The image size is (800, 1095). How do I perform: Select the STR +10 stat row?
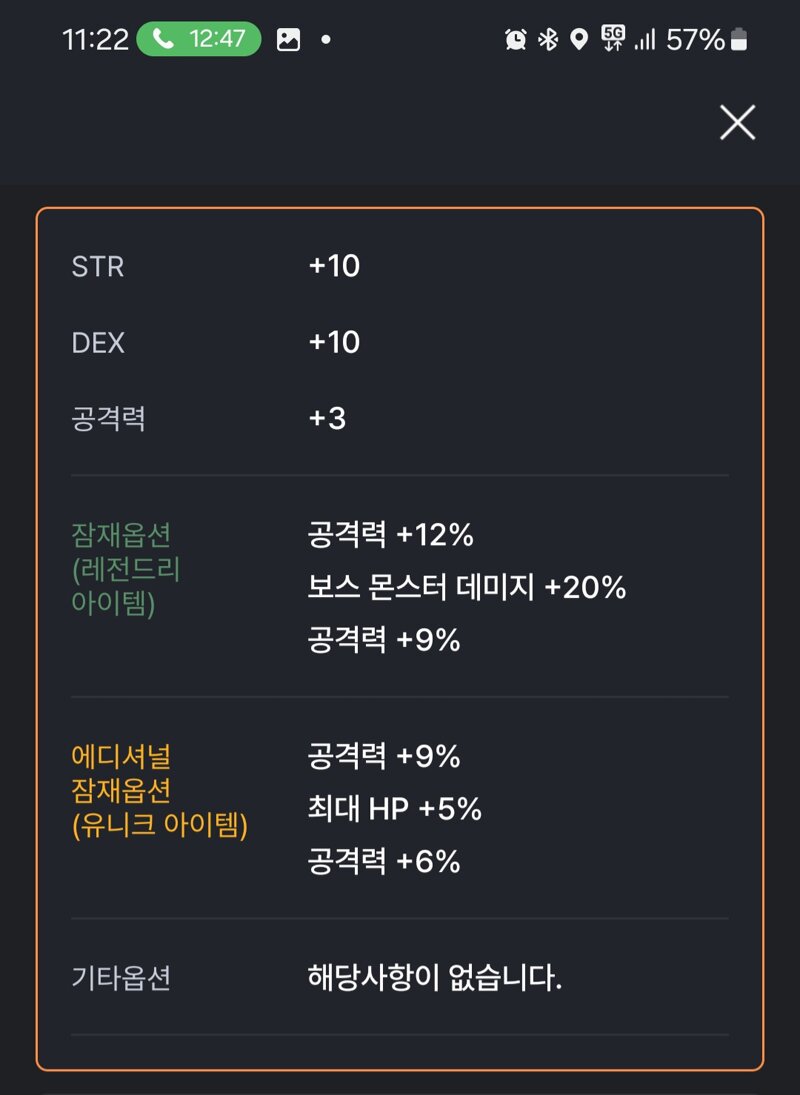(400, 266)
